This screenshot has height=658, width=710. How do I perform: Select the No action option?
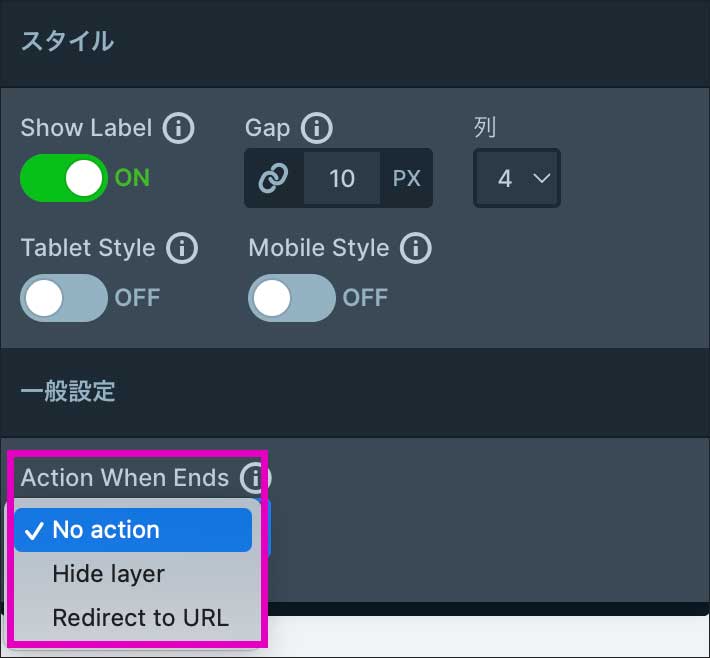(x=133, y=530)
